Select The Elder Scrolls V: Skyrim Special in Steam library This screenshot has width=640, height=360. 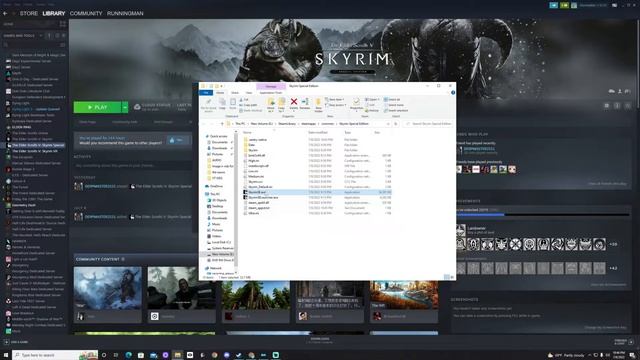tap(38, 145)
